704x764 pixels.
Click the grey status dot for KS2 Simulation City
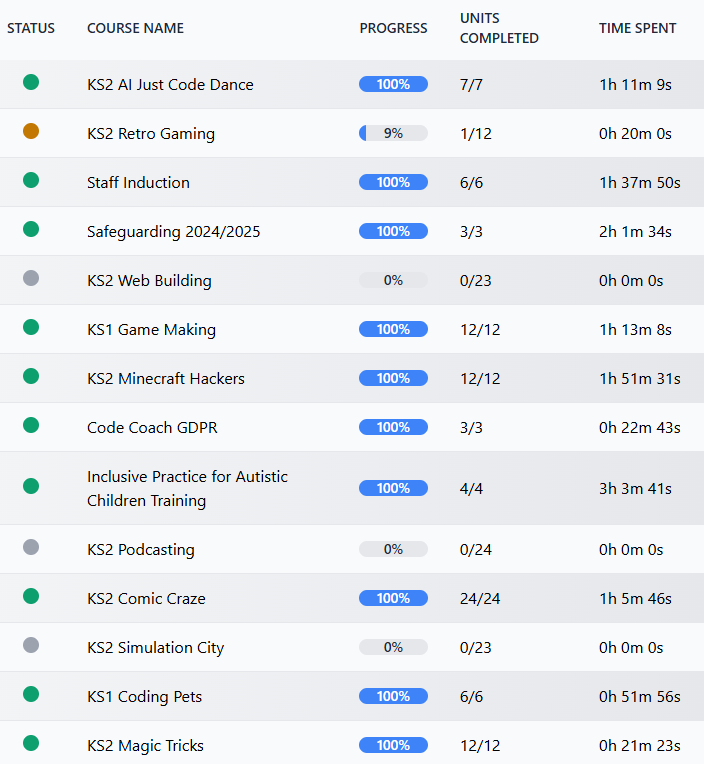31,646
